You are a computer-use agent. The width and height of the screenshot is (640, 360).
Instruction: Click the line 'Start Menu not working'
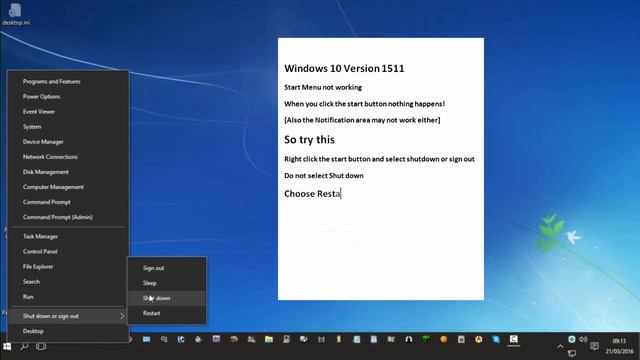coord(323,87)
